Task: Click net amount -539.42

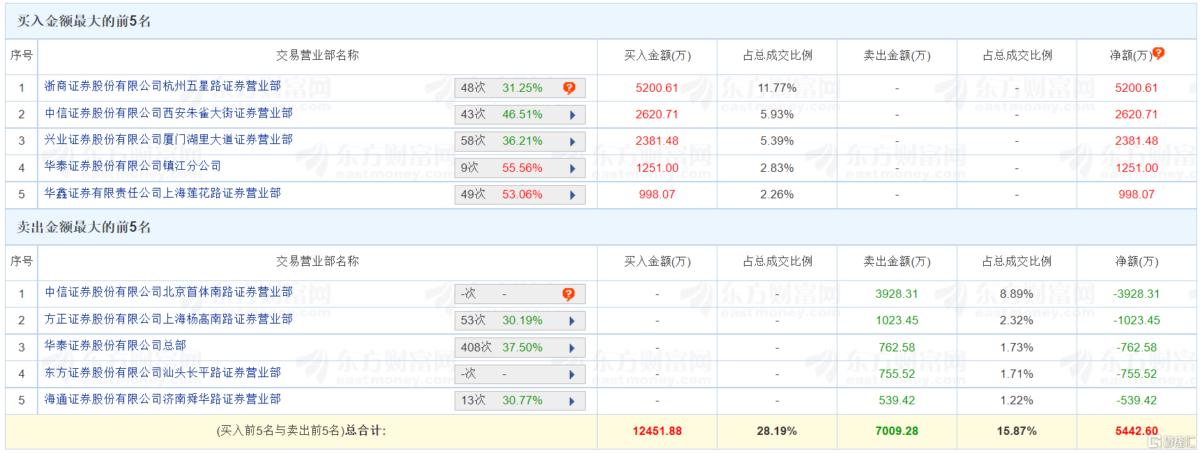Action: 1137,401
